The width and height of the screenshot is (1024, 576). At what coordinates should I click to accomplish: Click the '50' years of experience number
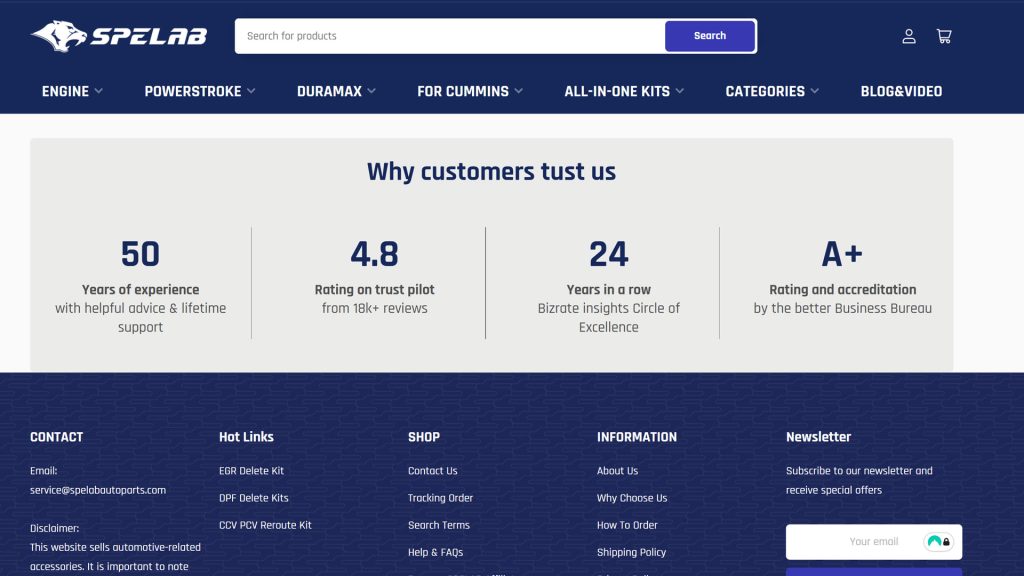(140, 254)
